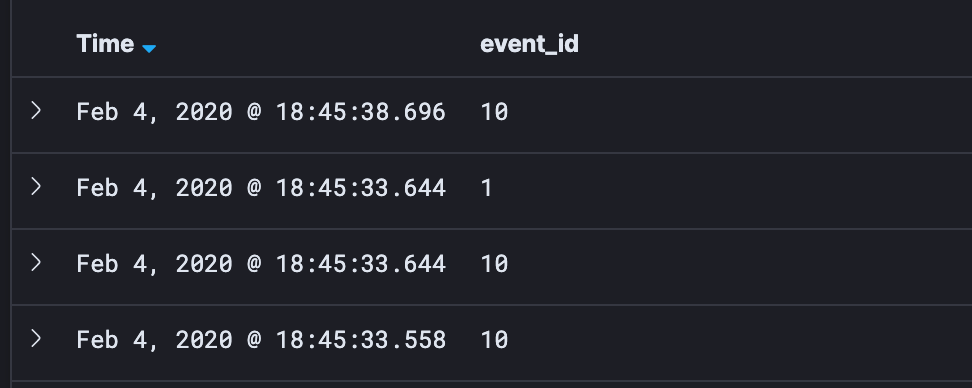Select event_id 10 in the 18:45:33.644 row
This screenshot has height=388, width=972.
[494, 264]
